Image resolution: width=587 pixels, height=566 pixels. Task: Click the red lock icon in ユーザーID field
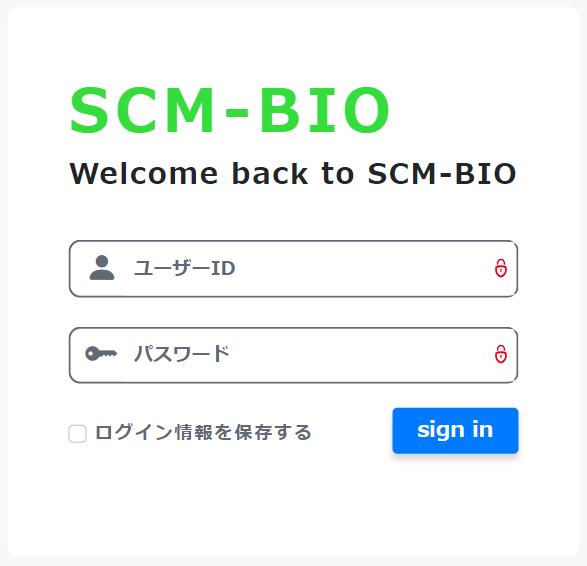click(501, 268)
